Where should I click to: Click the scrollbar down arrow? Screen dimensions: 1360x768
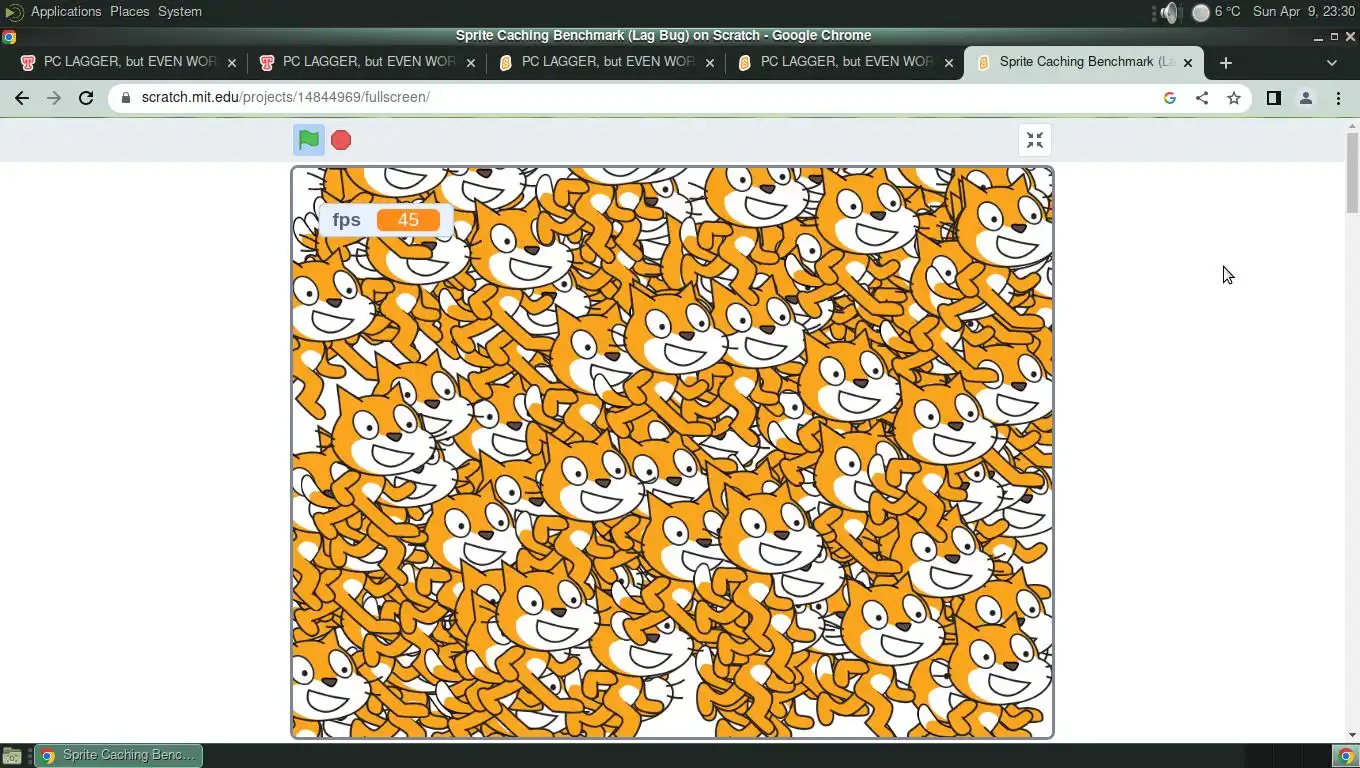(1352, 735)
